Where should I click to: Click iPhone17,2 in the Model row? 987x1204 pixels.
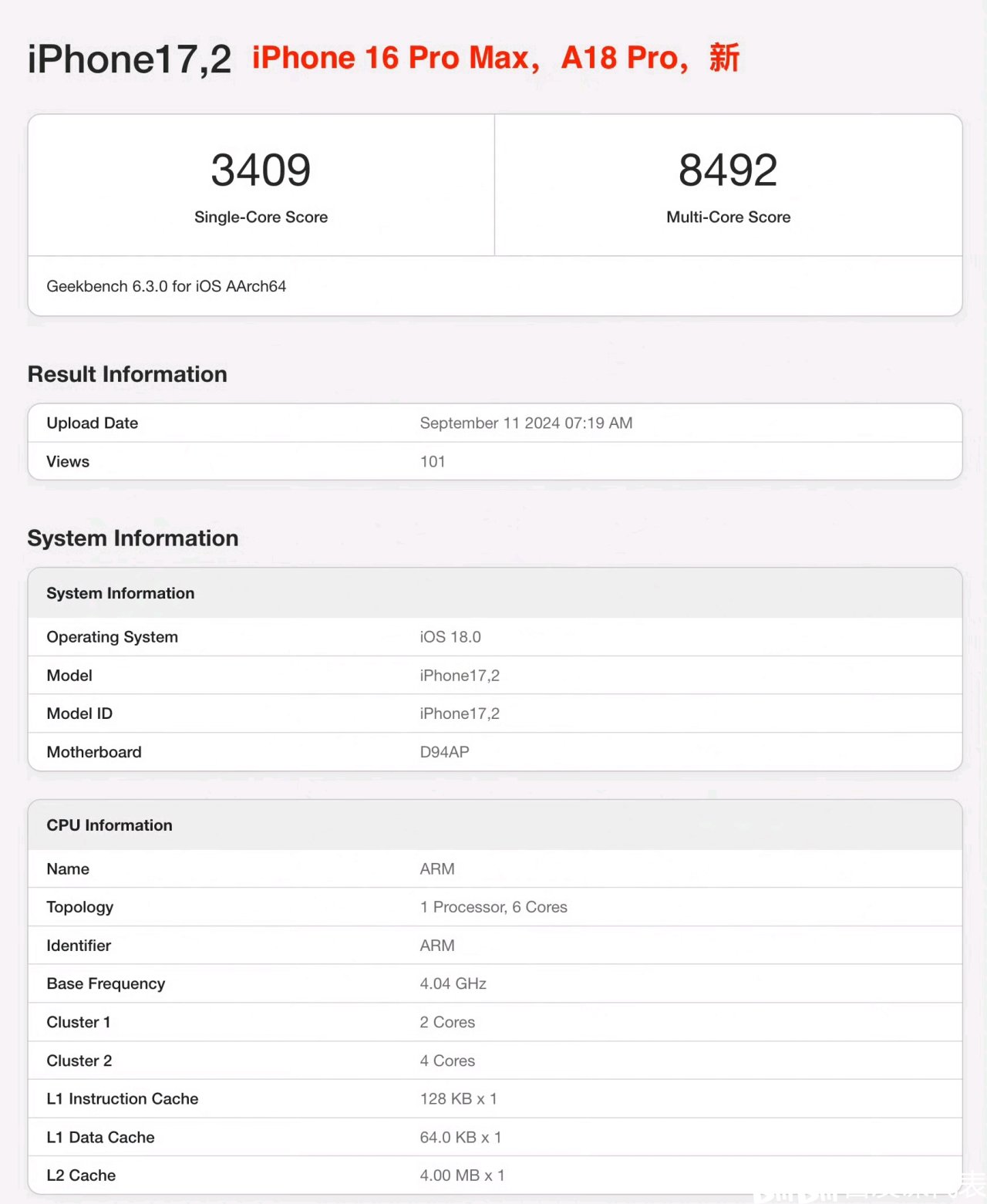coord(460,676)
